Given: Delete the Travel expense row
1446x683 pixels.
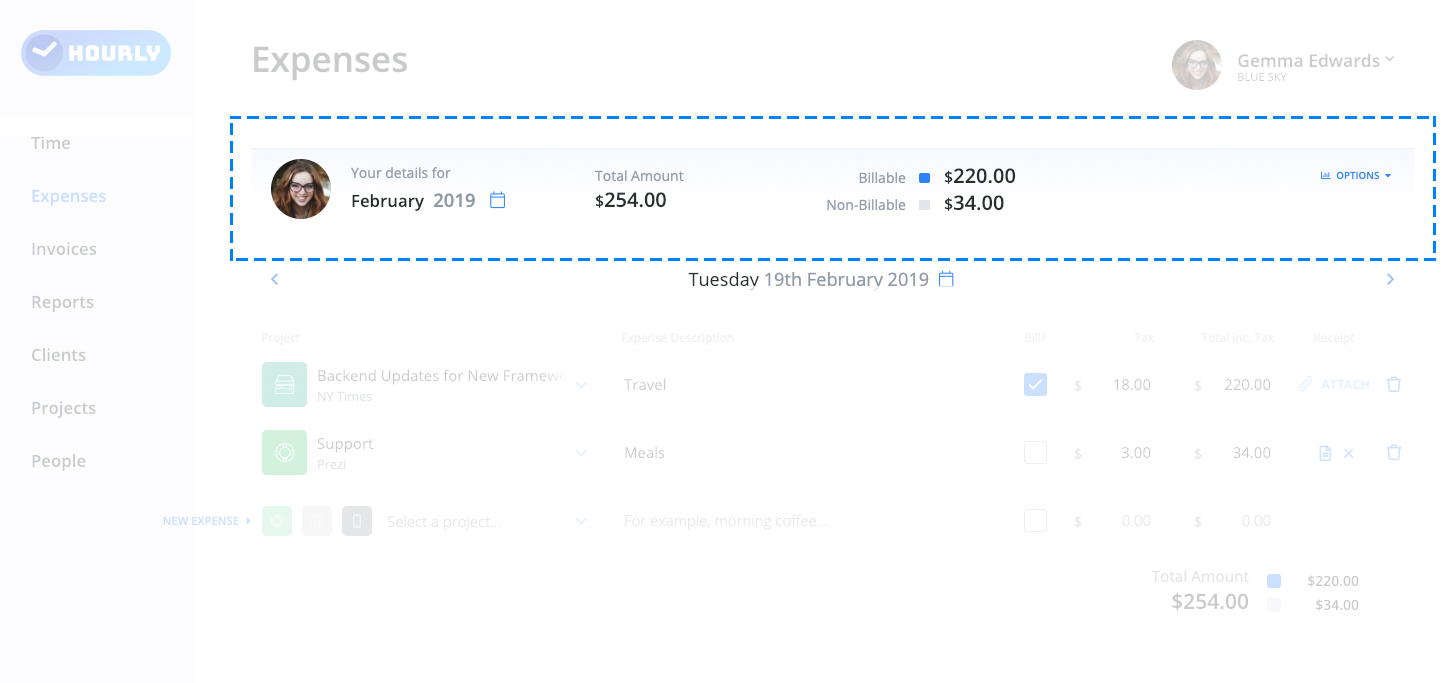Looking at the screenshot, I should tap(1394, 384).
